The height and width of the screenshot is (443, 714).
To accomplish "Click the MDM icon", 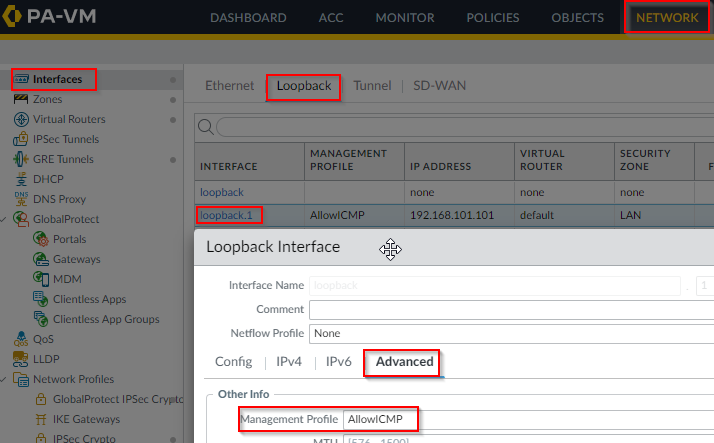I will click(41, 279).
